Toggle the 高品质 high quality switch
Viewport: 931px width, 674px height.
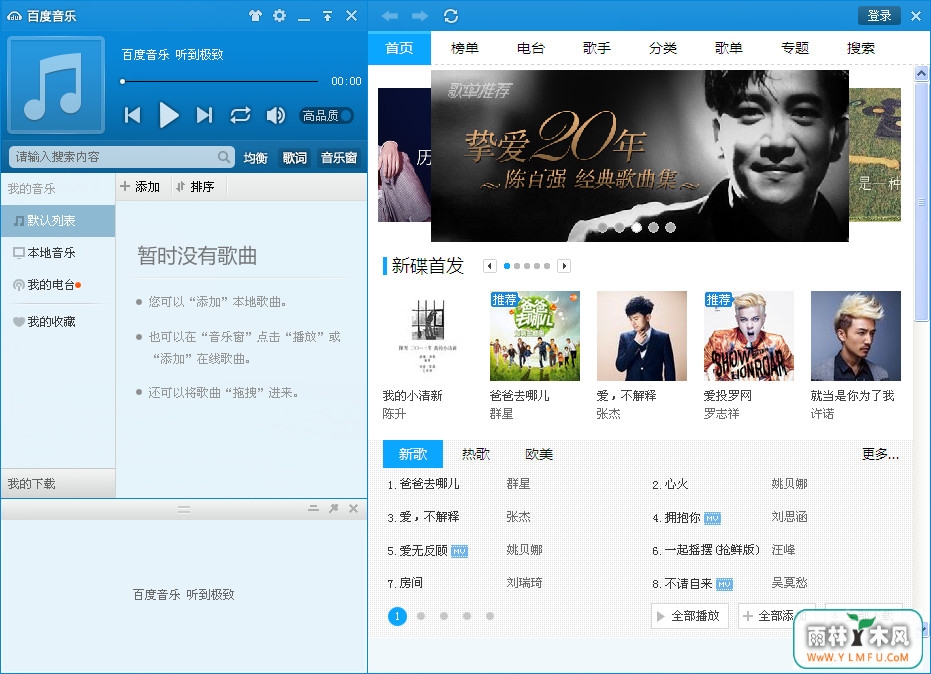[x=327, y=115]
